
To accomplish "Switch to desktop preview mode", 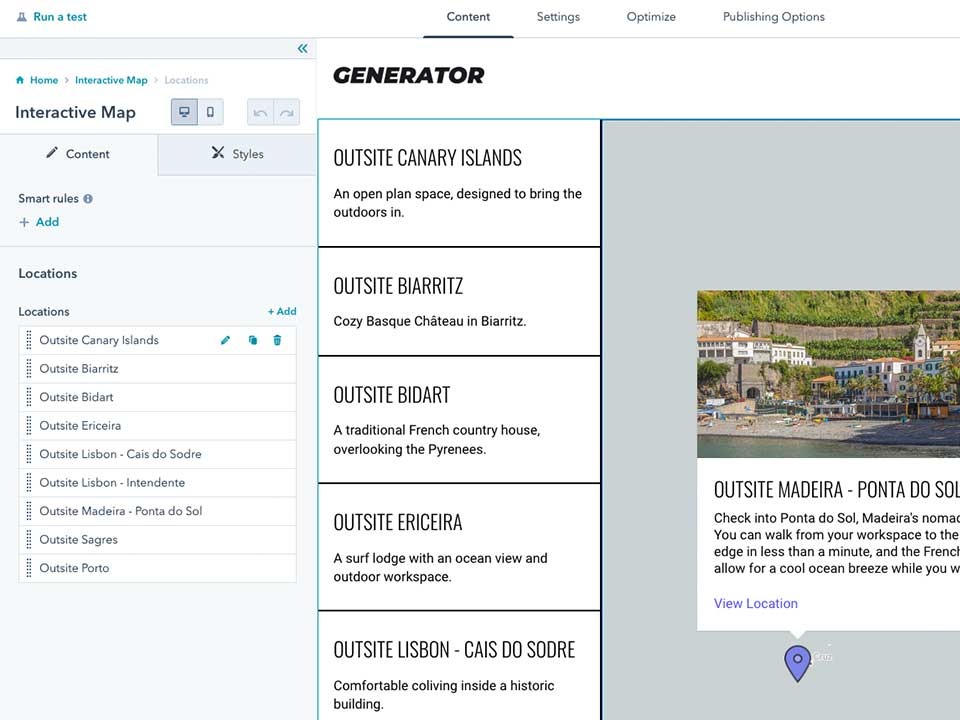I will [184, 112].
